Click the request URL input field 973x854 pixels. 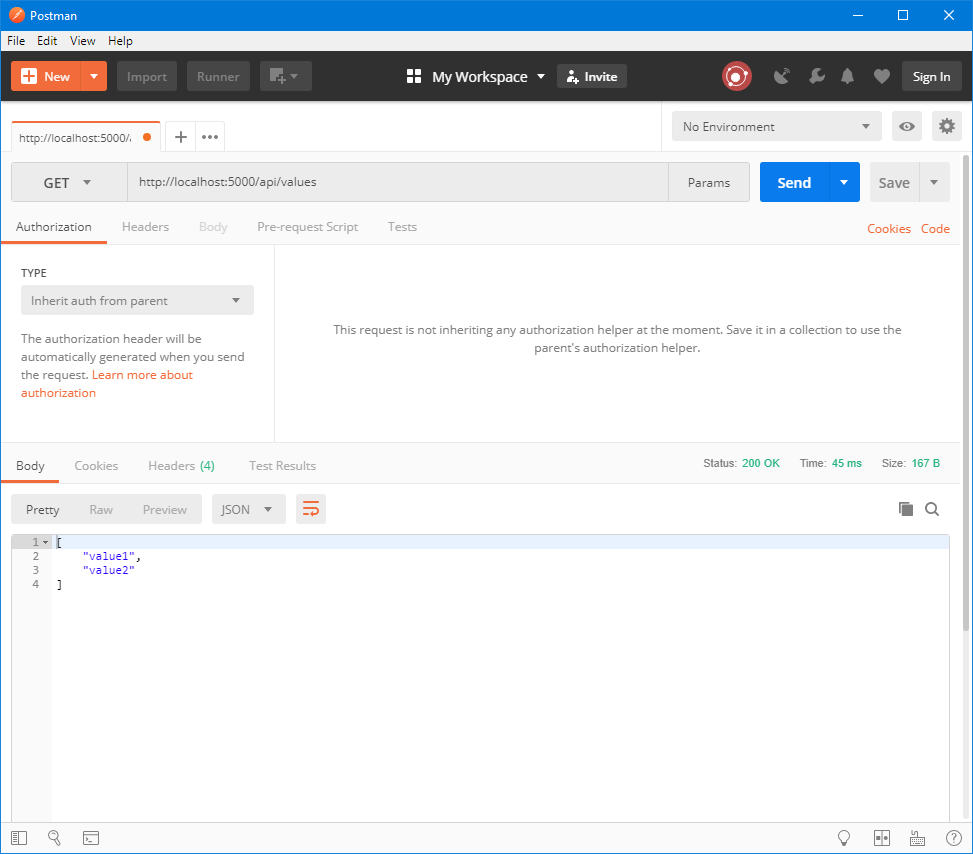398,182
